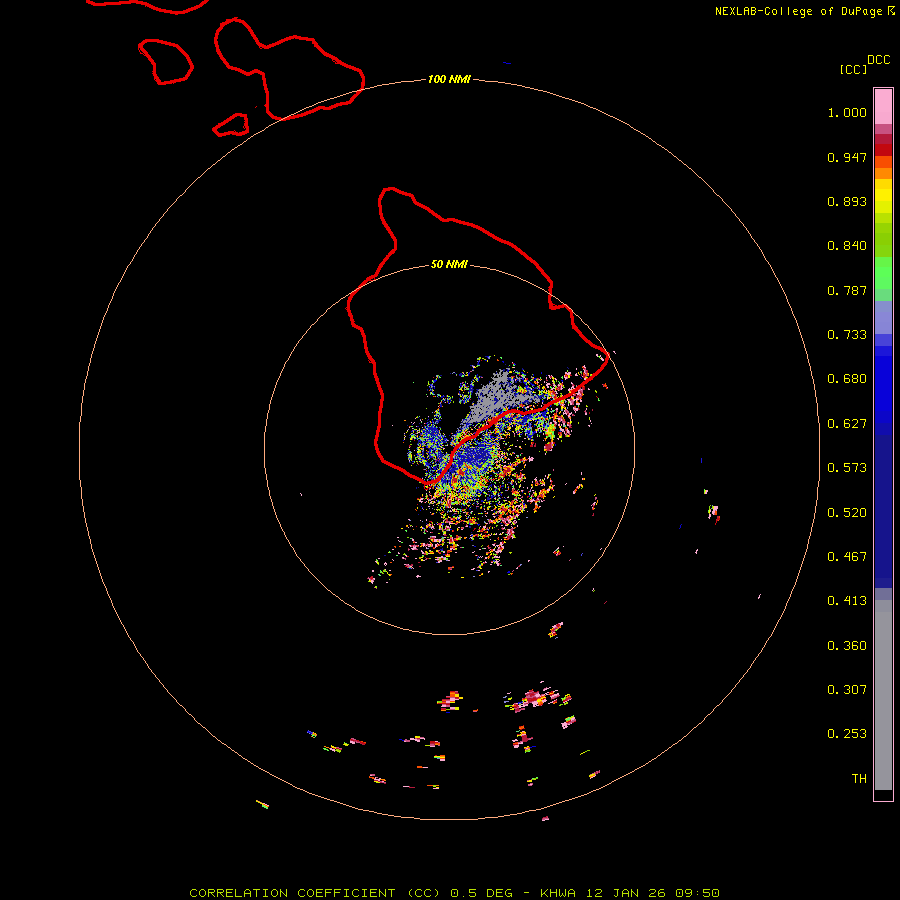This screenshot has width=900, height=900.
Task: Click the 0.520 colorbar value
Action: pos(847,513)
